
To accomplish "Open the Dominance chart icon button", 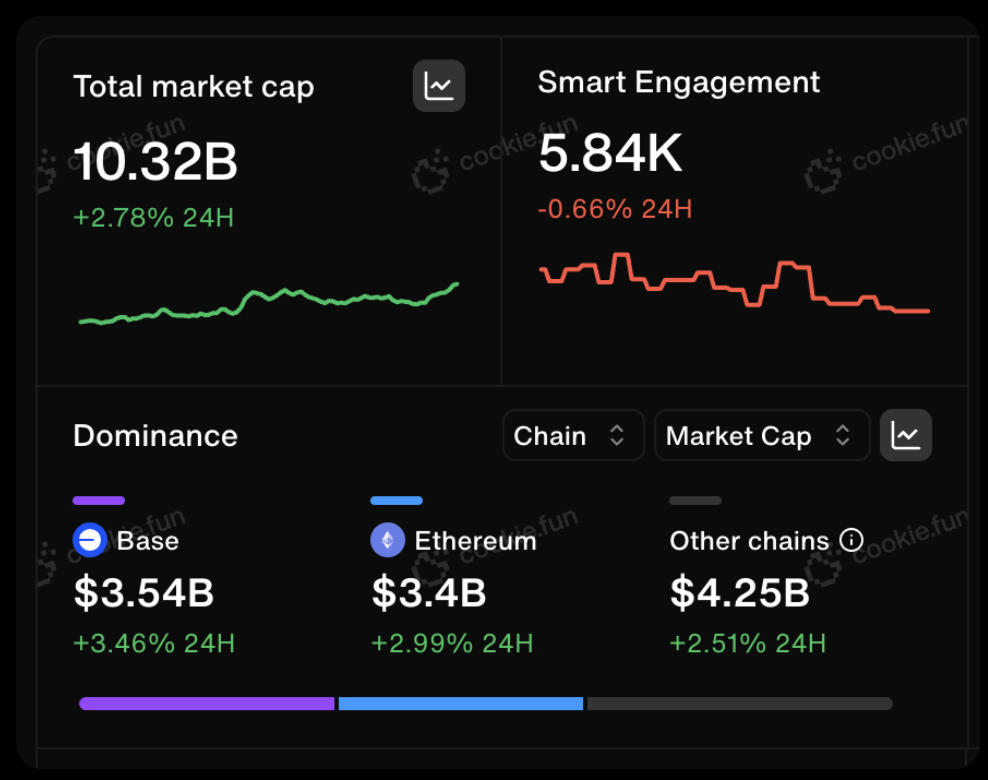I will pos(905,435).
